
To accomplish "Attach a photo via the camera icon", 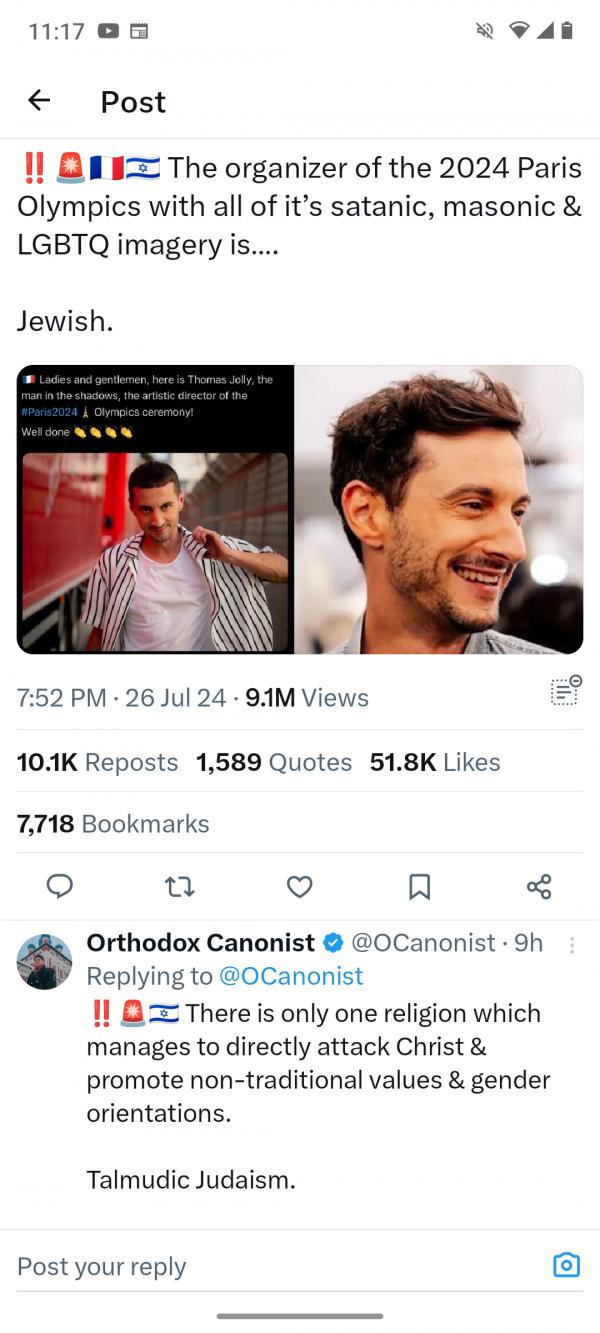I will [x=566, y=1265].
